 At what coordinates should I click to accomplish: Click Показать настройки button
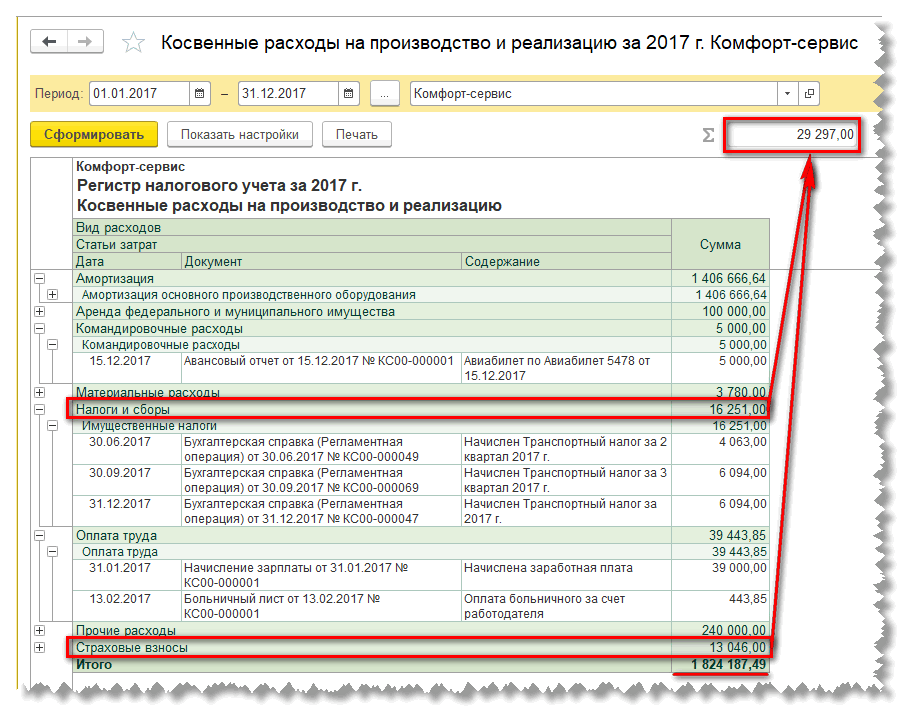coord(239,135)
